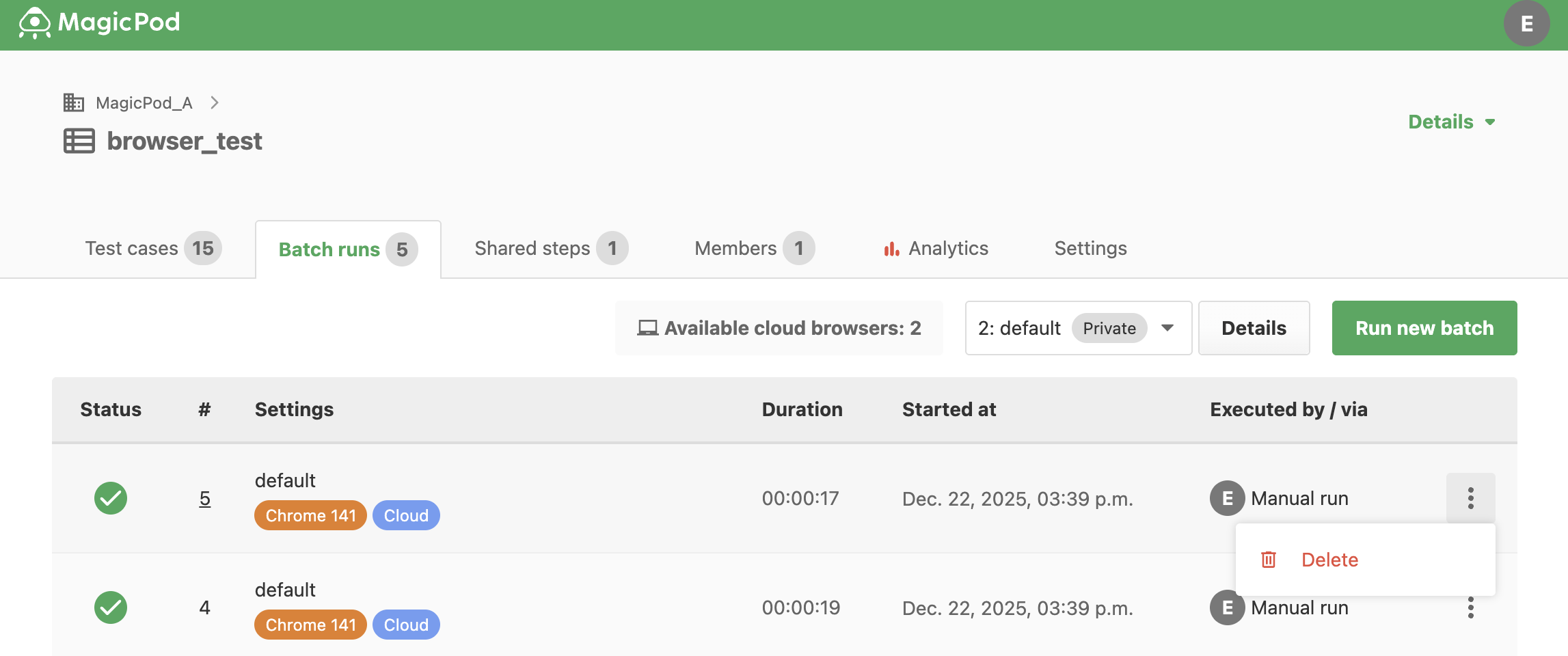Image resolution: width=1568 pixels, height=656 pixels.
Task: Click the Cloud badge in run 4
Action: (406, 625)
